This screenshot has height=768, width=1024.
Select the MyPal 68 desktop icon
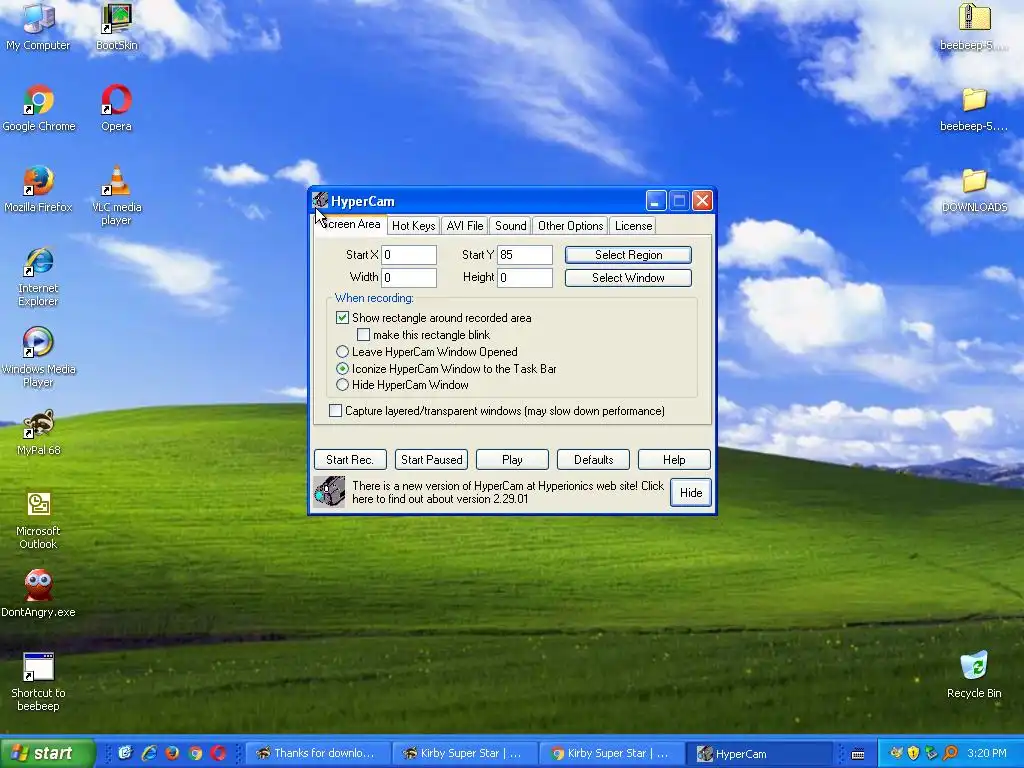click(x=39, y=432)
